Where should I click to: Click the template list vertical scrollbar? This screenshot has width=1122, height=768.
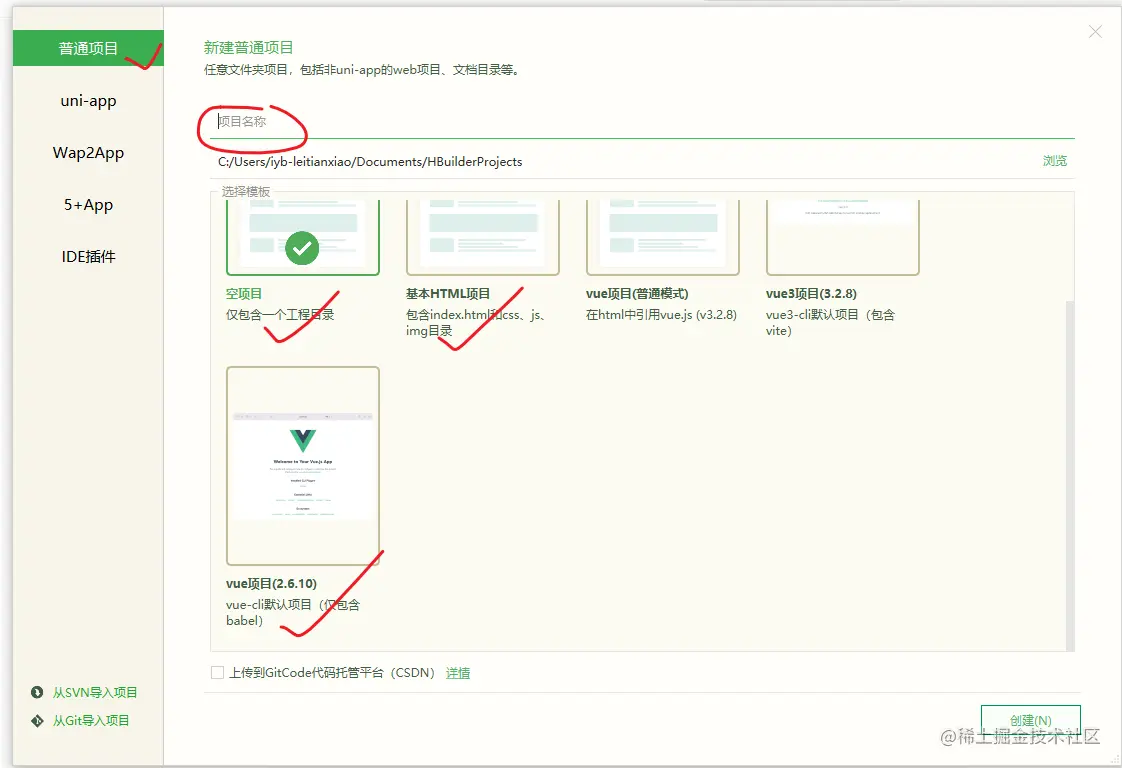click(1070, 476)
